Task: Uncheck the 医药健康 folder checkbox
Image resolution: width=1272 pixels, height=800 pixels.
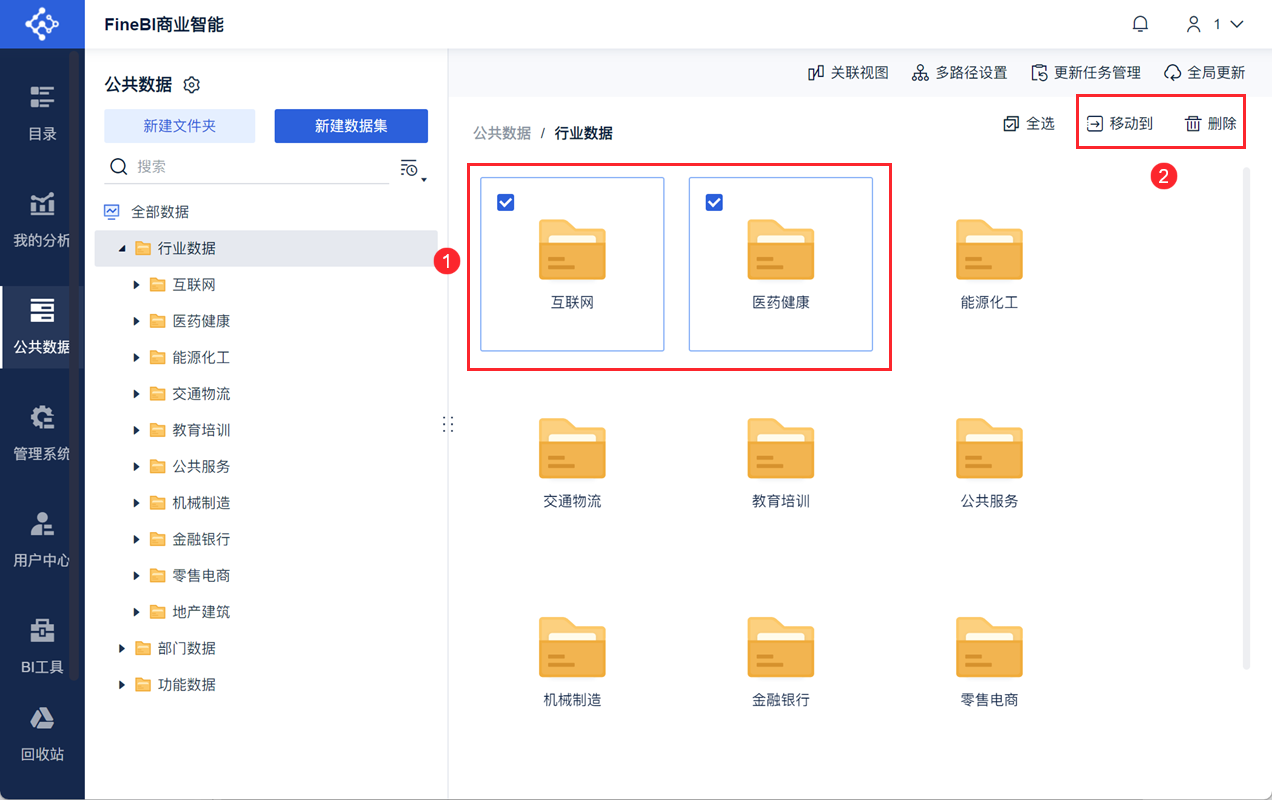Action: coord(714,202)
